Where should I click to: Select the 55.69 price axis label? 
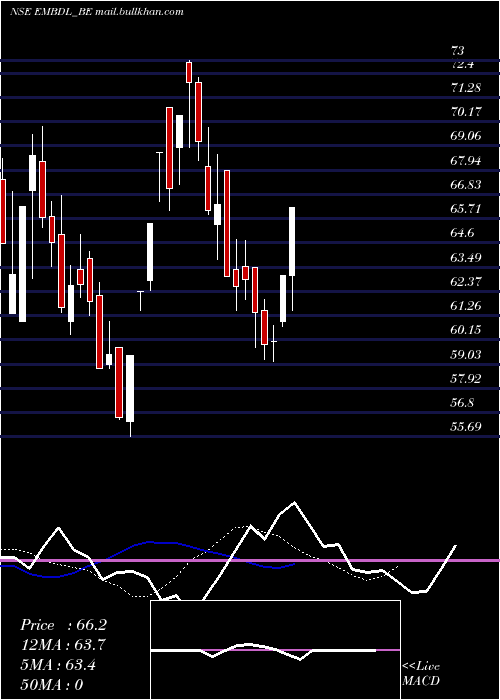pyautogui.click(x=466, y=426)
